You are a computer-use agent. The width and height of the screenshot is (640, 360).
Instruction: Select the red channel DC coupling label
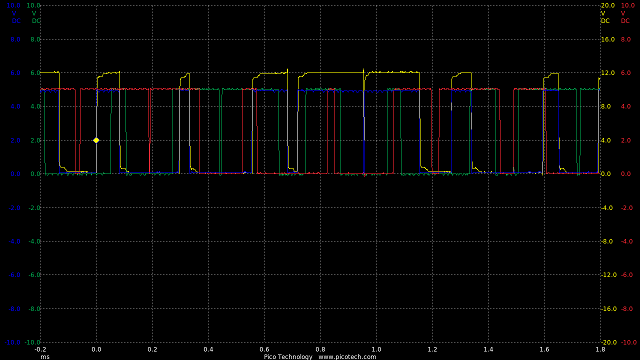point(625,21)
